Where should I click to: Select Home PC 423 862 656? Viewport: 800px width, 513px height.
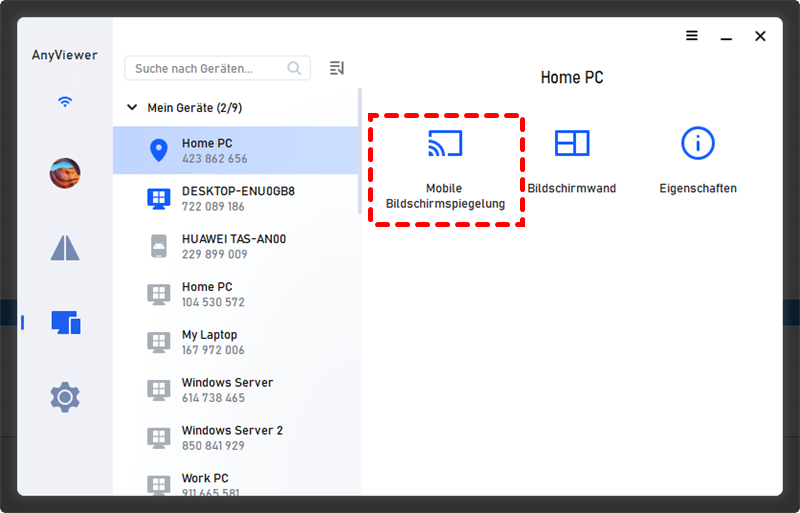(236, 151)
